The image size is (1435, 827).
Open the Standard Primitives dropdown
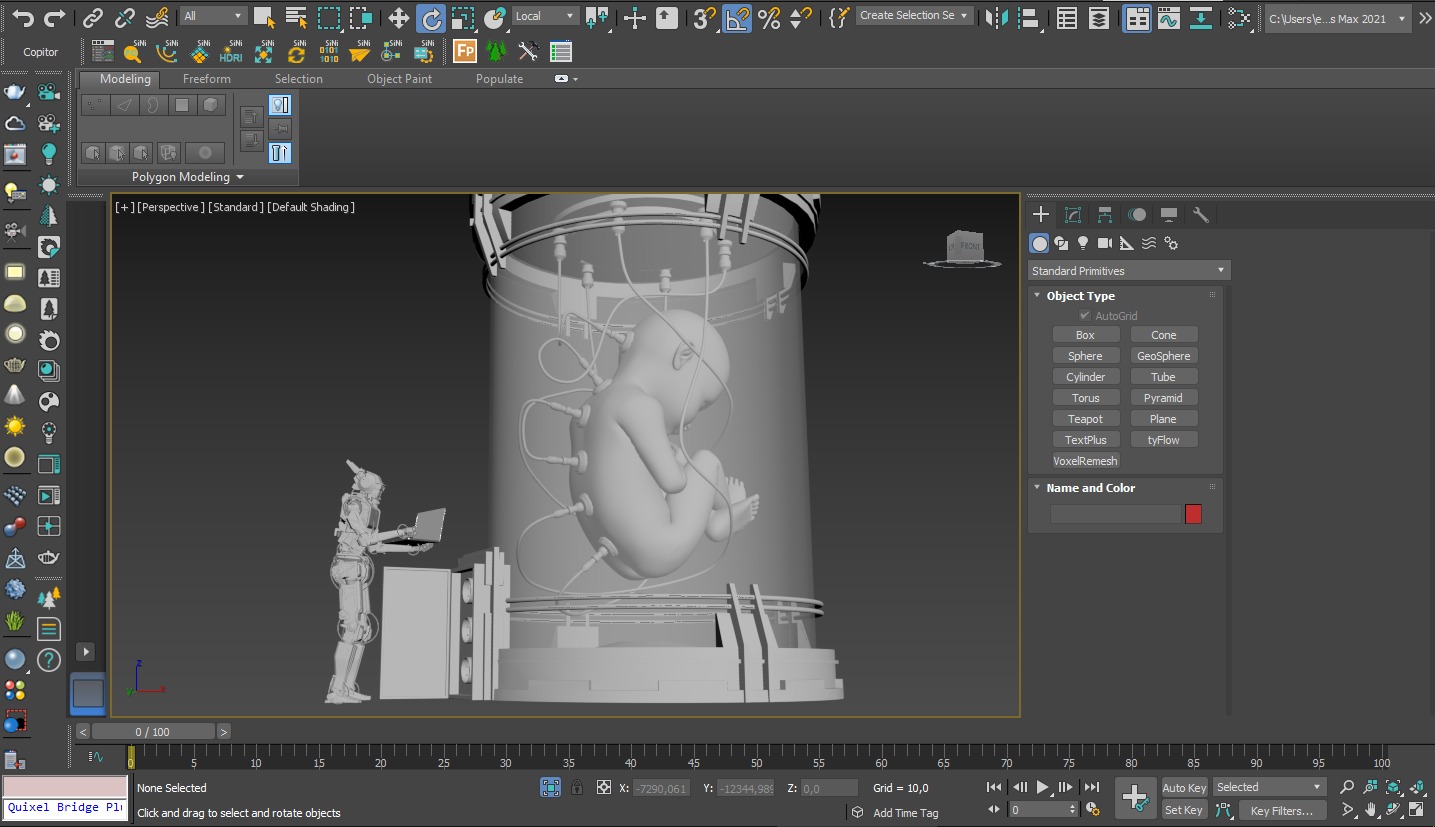[1128, 271]
